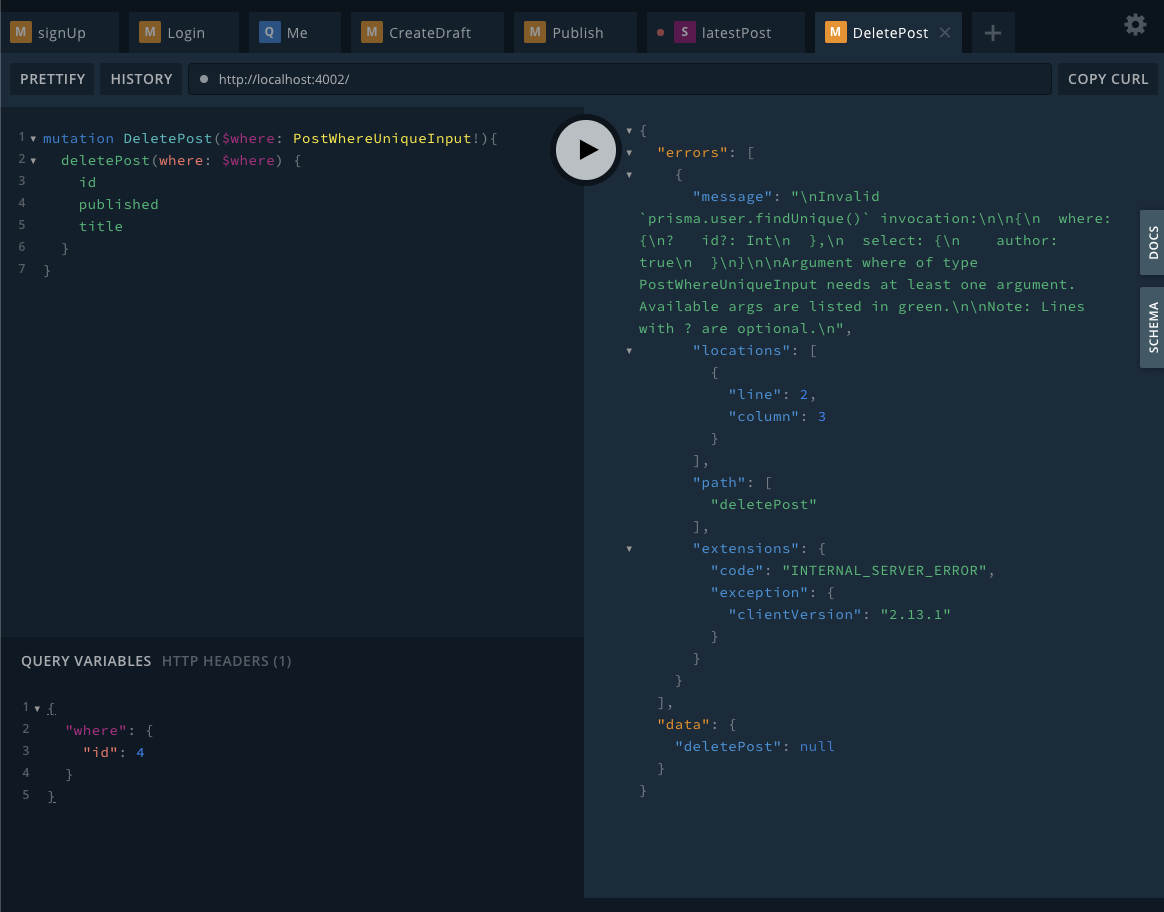Open the HISTORY panel

coord(141,79)
